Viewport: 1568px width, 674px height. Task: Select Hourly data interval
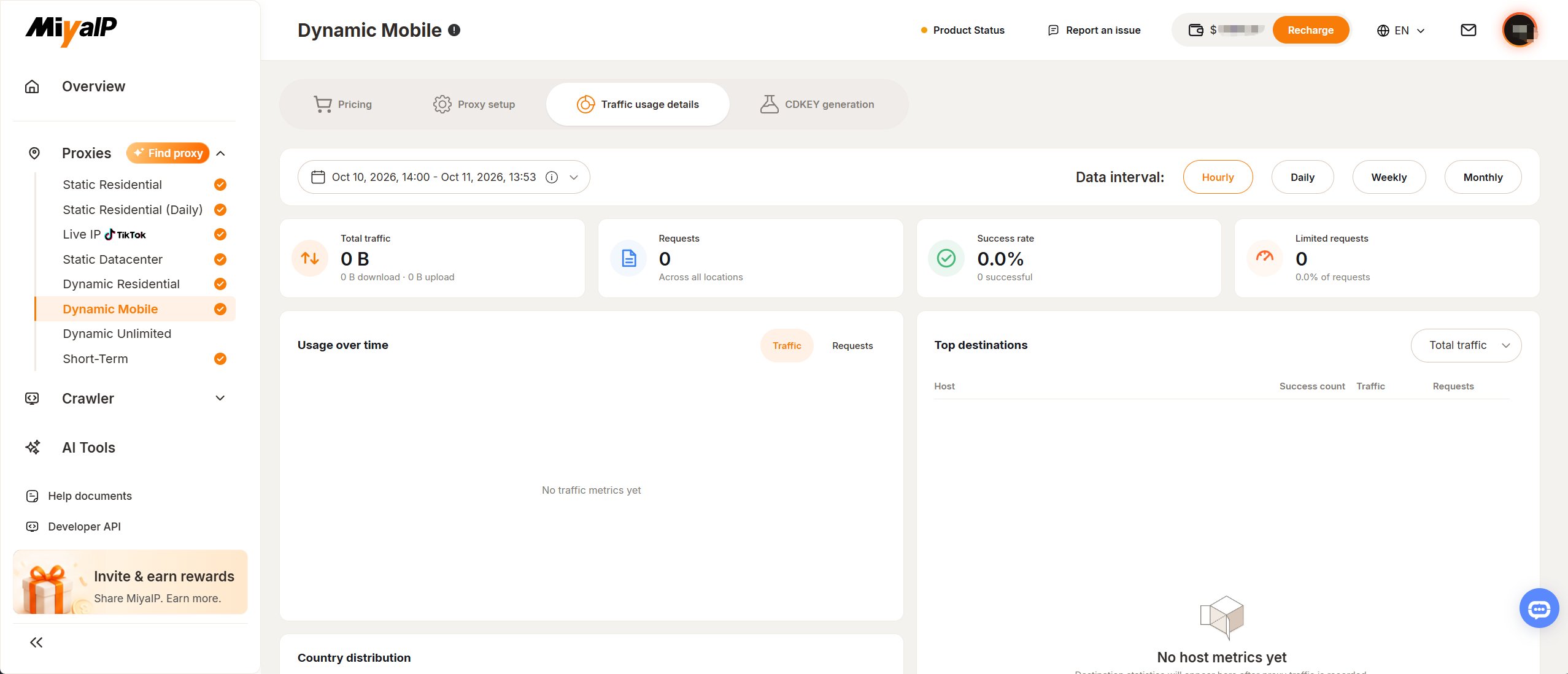(x=1218, y=177)
